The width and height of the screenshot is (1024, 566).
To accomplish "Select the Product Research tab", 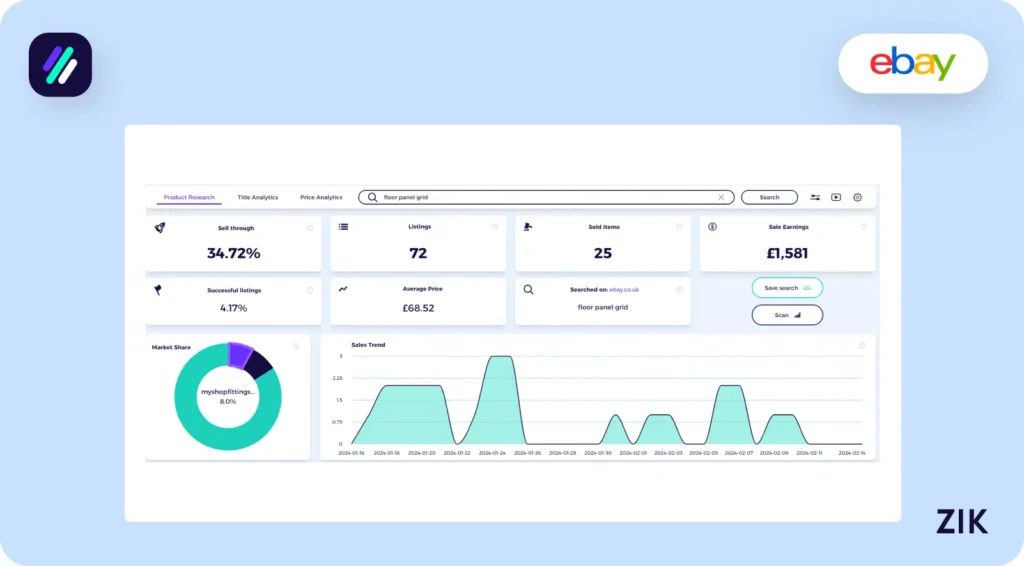I will 189,198.
